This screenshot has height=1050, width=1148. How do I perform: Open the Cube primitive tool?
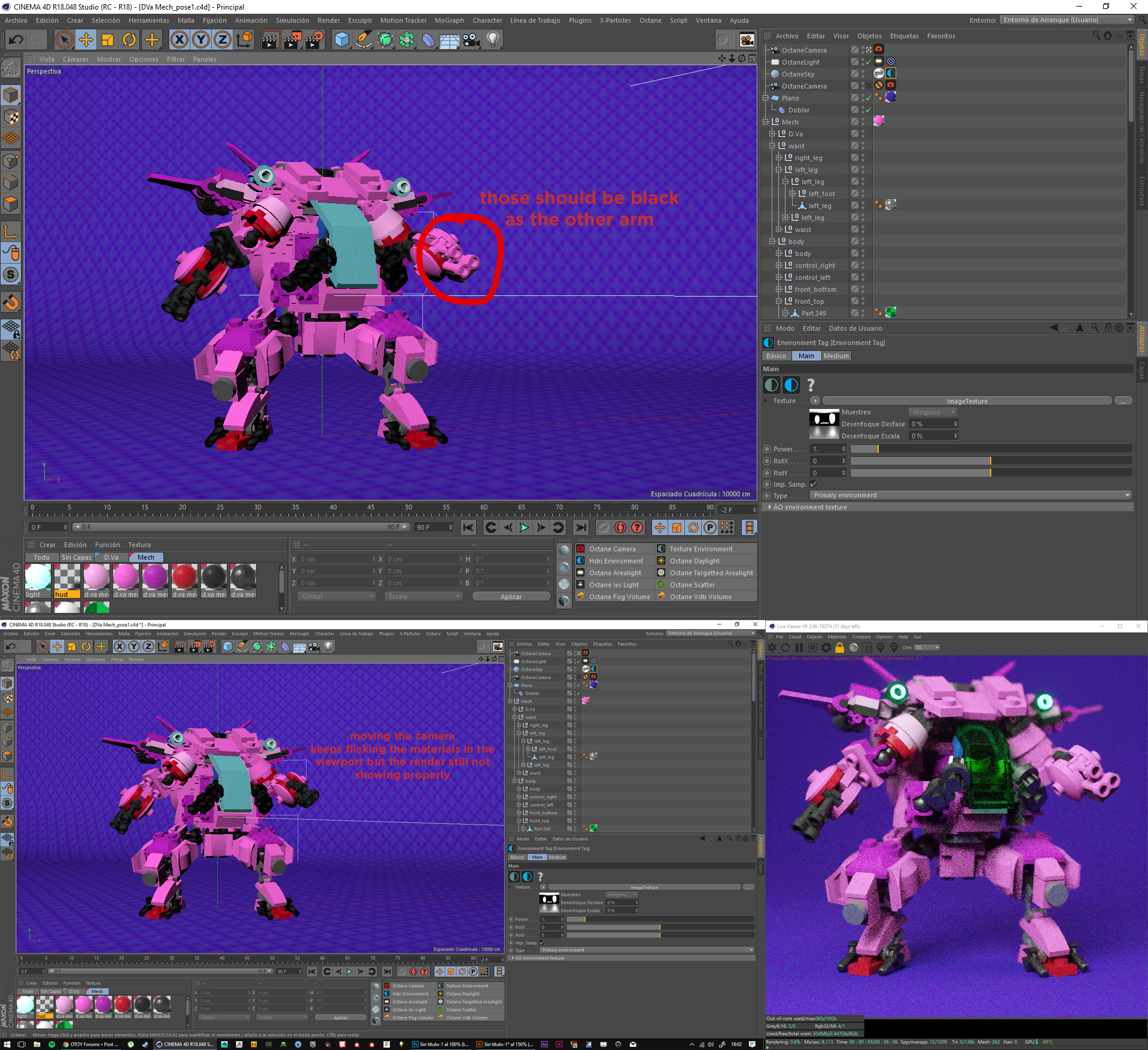342,40
